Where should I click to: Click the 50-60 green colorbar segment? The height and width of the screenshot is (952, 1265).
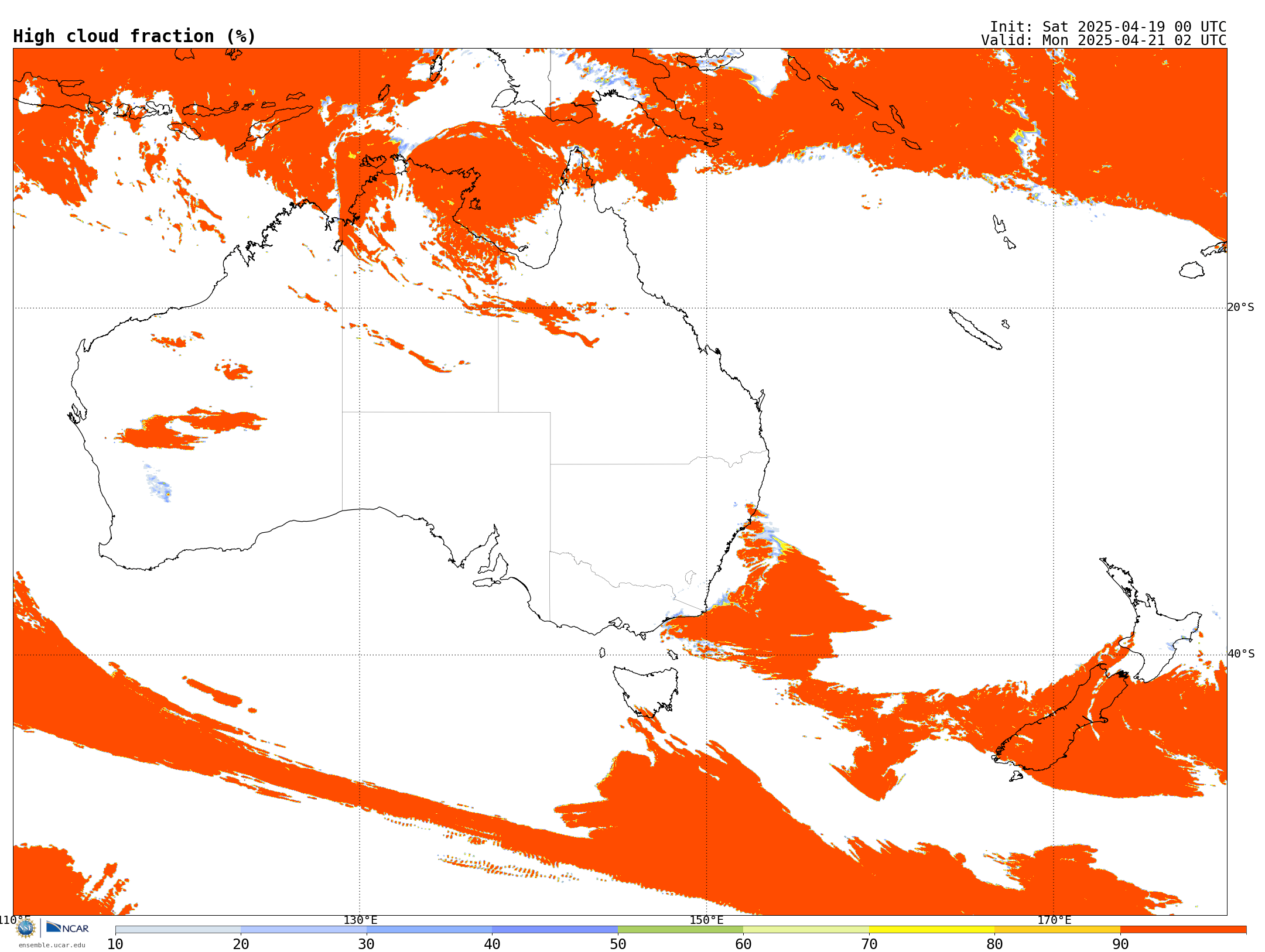(x=681, y=929)
